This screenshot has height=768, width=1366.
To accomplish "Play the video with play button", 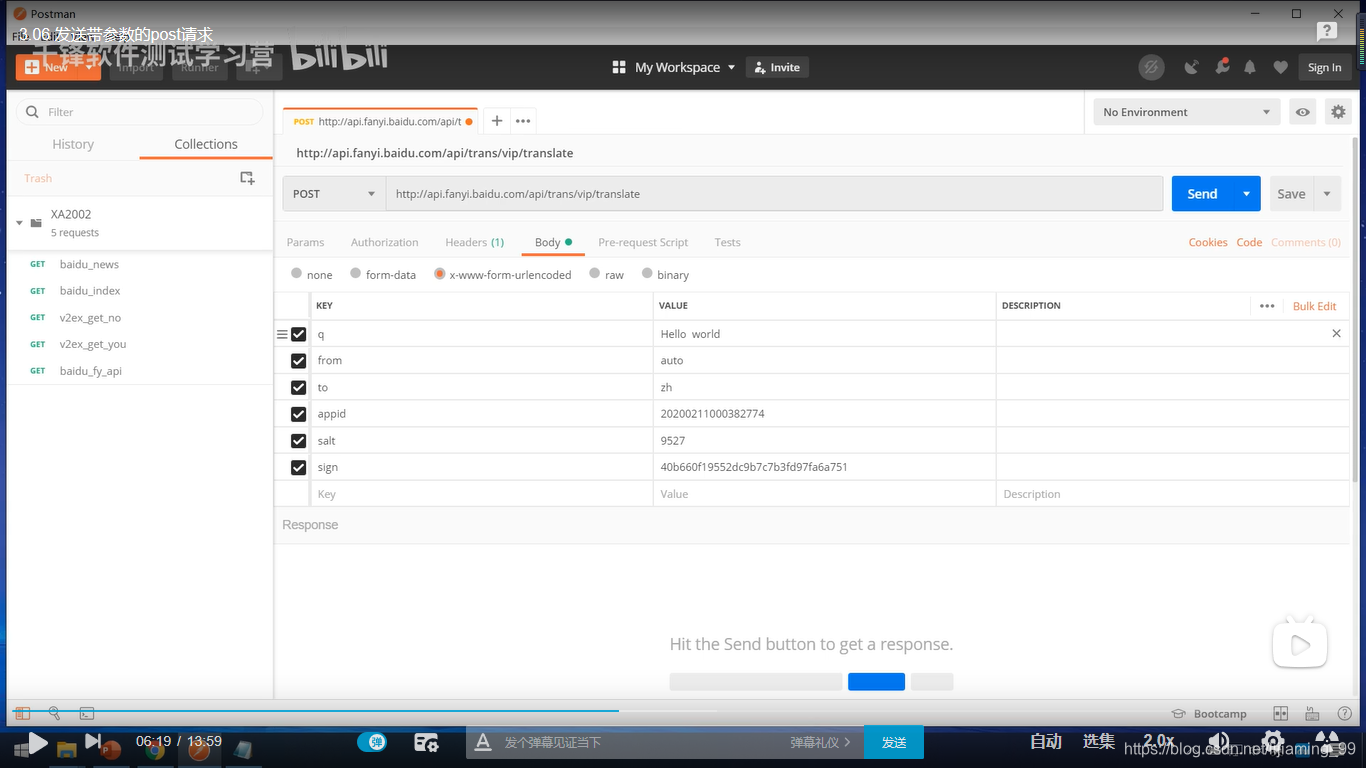I will click(x=36, y=742).
